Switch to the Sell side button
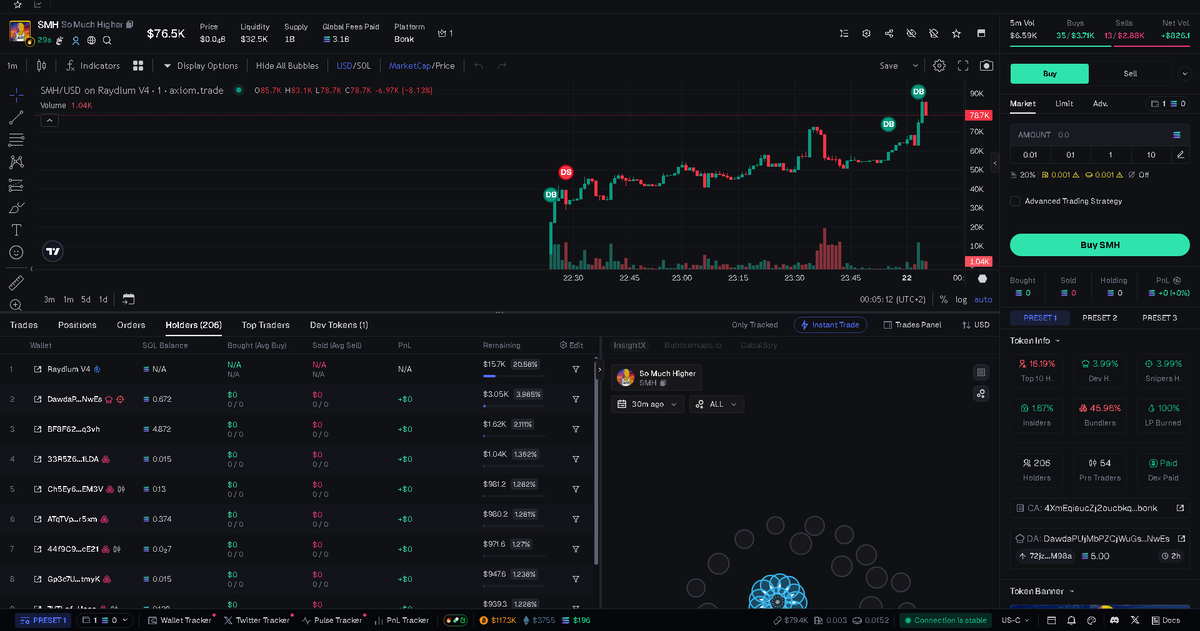 coord(1129,73)
